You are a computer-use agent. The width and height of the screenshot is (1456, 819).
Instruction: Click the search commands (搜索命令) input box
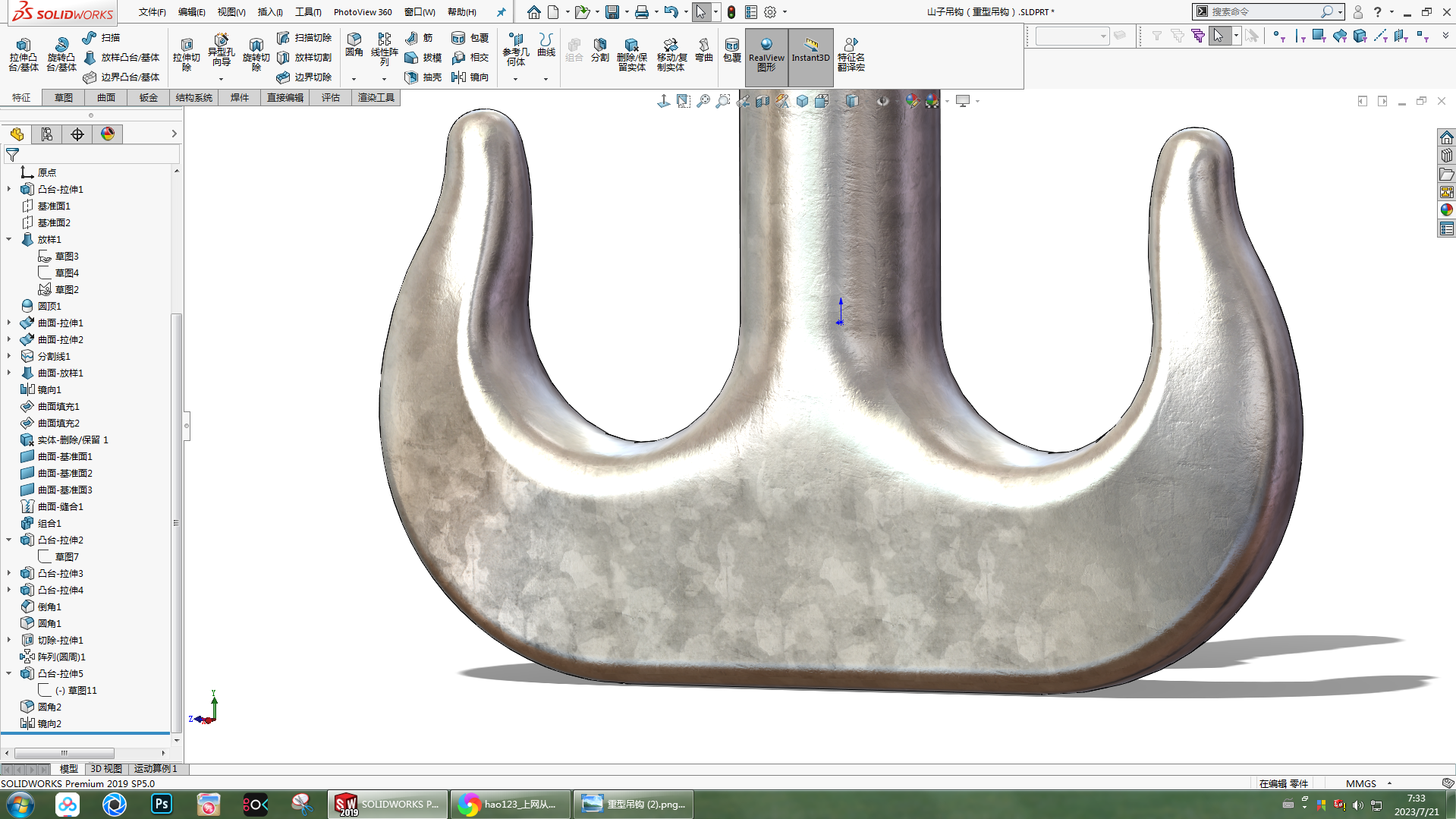(1263, 12)
